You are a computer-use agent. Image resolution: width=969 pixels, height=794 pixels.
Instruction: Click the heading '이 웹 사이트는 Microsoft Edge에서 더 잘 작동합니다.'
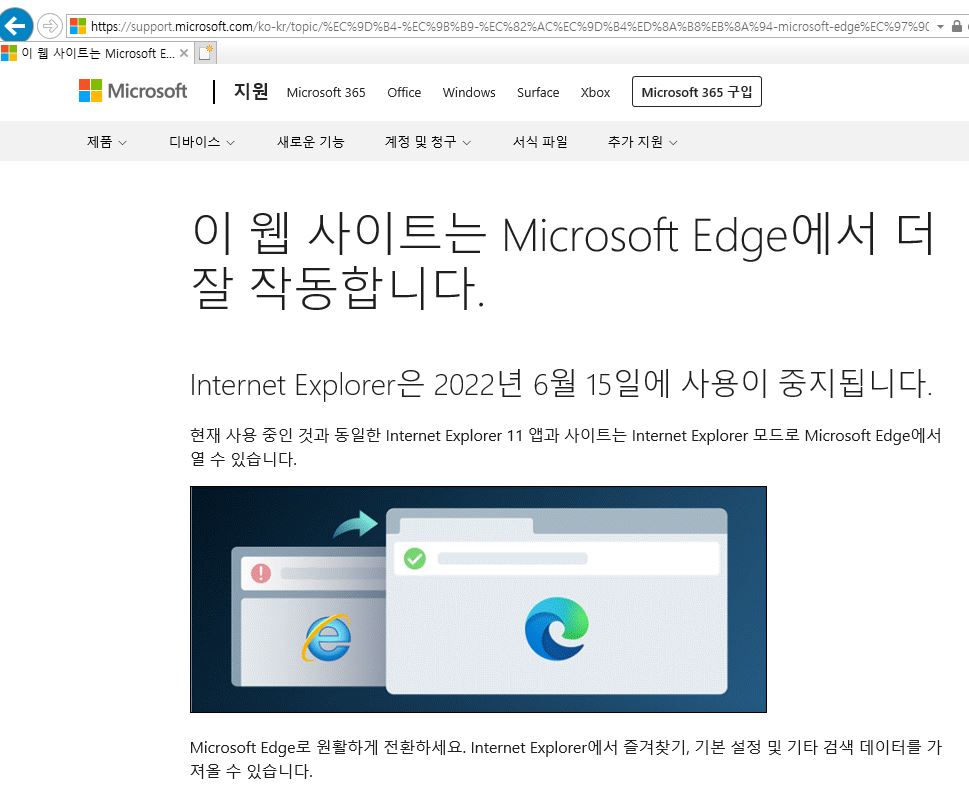coord(562,261)
